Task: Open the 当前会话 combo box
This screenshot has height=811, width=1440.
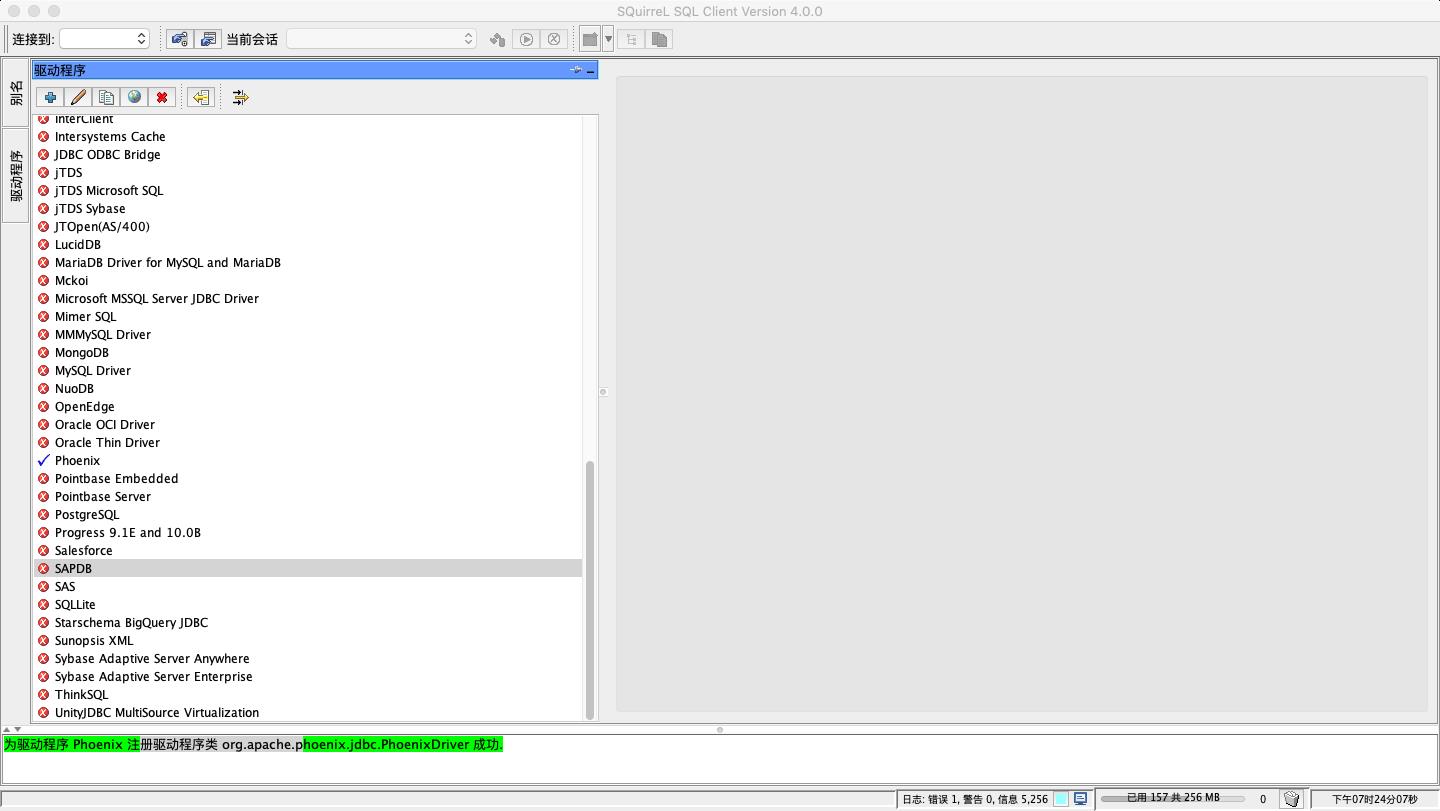Action: [381, 39]
